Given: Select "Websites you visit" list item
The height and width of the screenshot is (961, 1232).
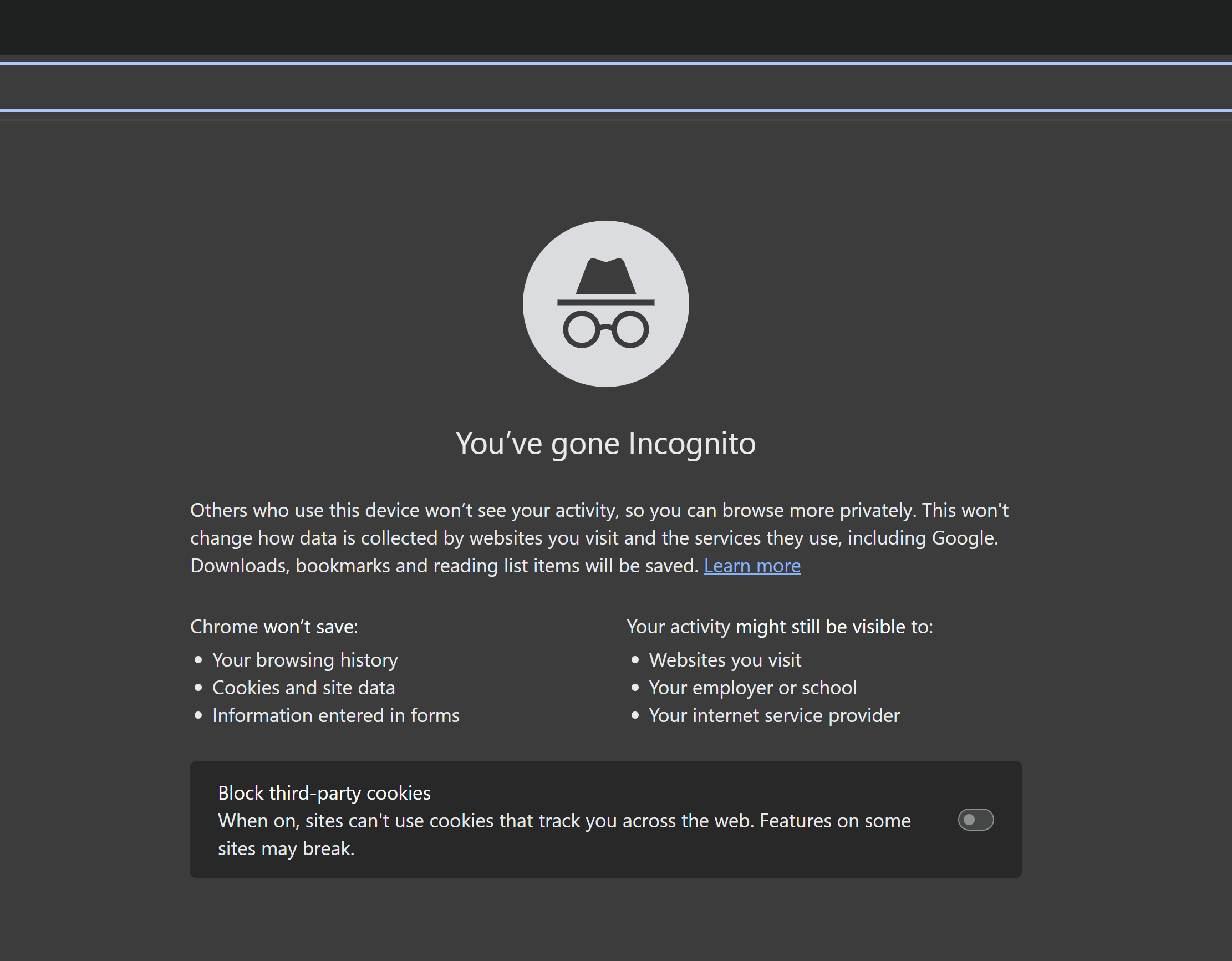Looking at the screenshot, I should (724, 660).
